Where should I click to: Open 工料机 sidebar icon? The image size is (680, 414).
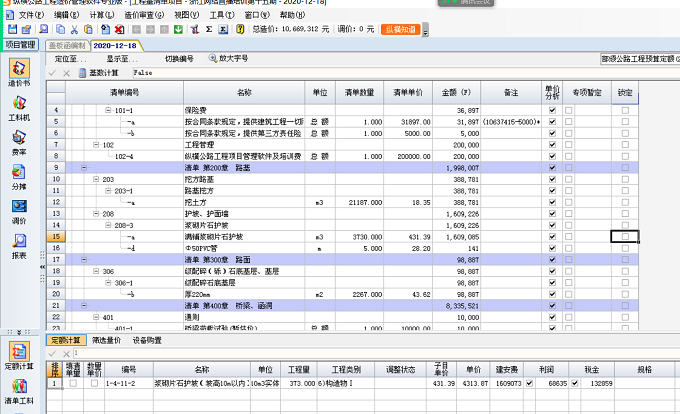point(19,108)
